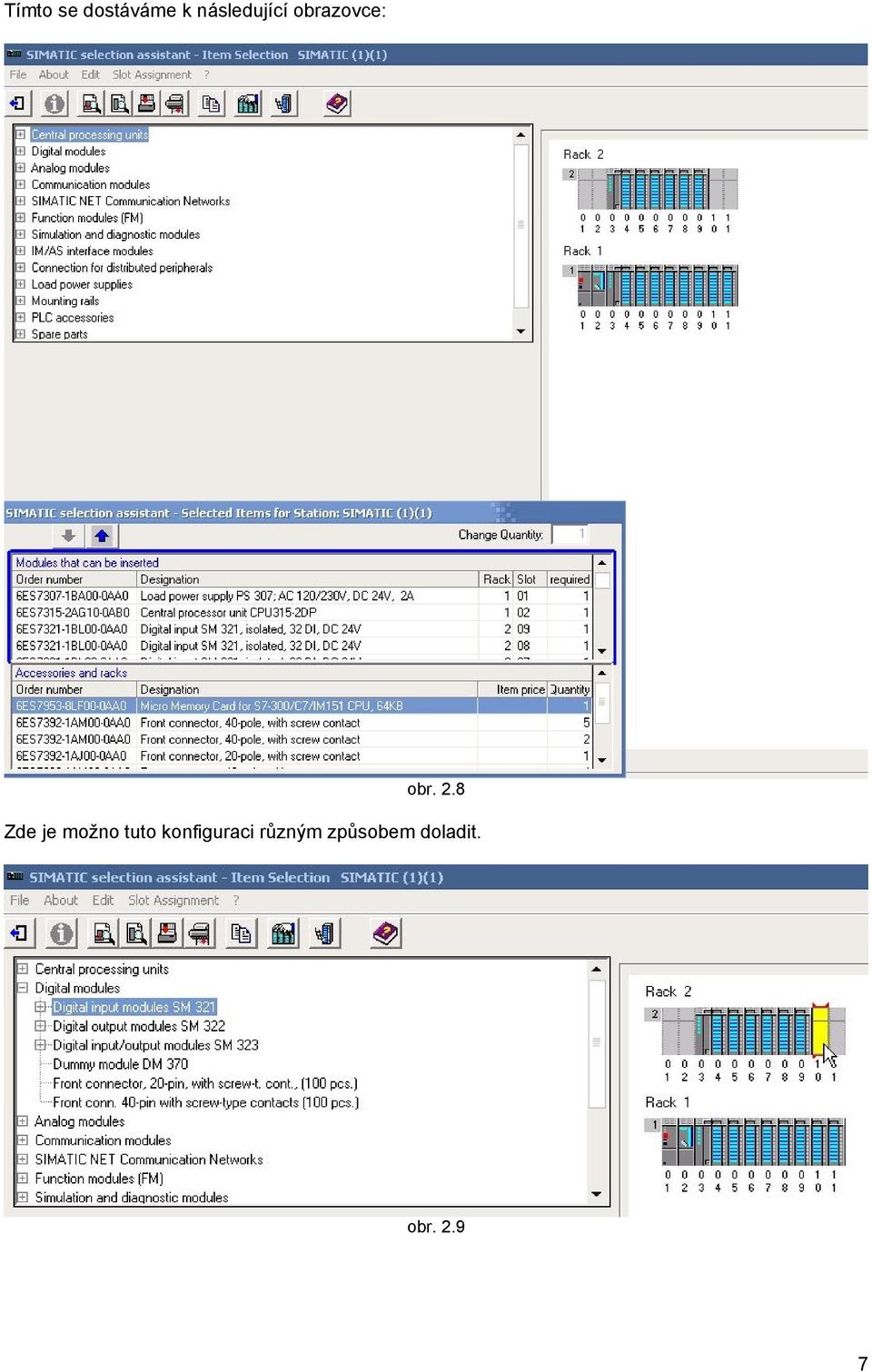This screenshot has width=872, height=1372.
Task: Click preview icon beside the diskette icon, obr. 2.8
Action: pyautogui.click(x=119, y=104)
